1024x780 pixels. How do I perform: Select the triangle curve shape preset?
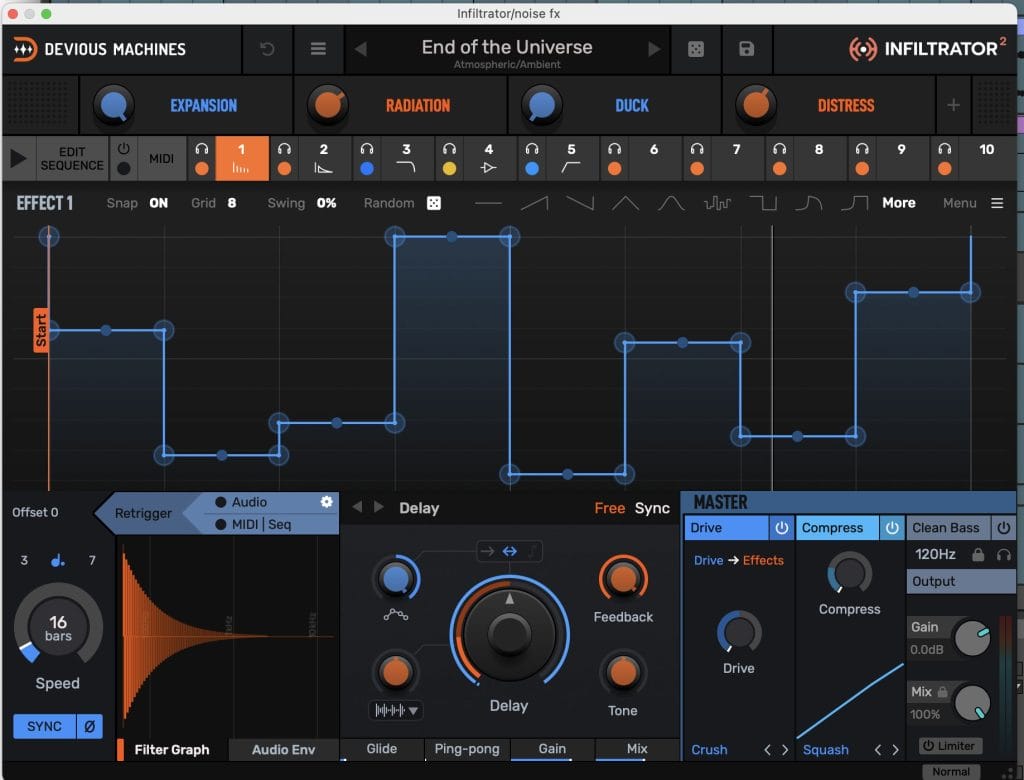(x=625, y=203)
